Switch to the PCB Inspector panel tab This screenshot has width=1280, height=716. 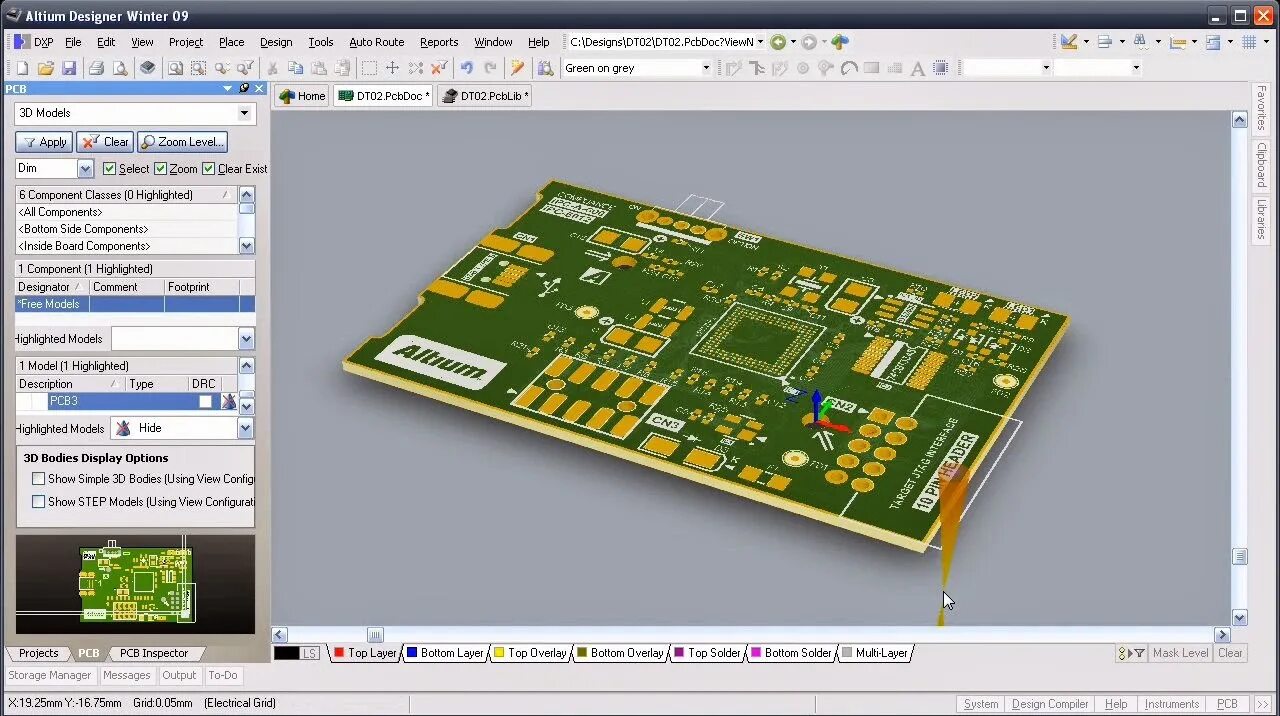pyautogui.click(x=154, y=653)
